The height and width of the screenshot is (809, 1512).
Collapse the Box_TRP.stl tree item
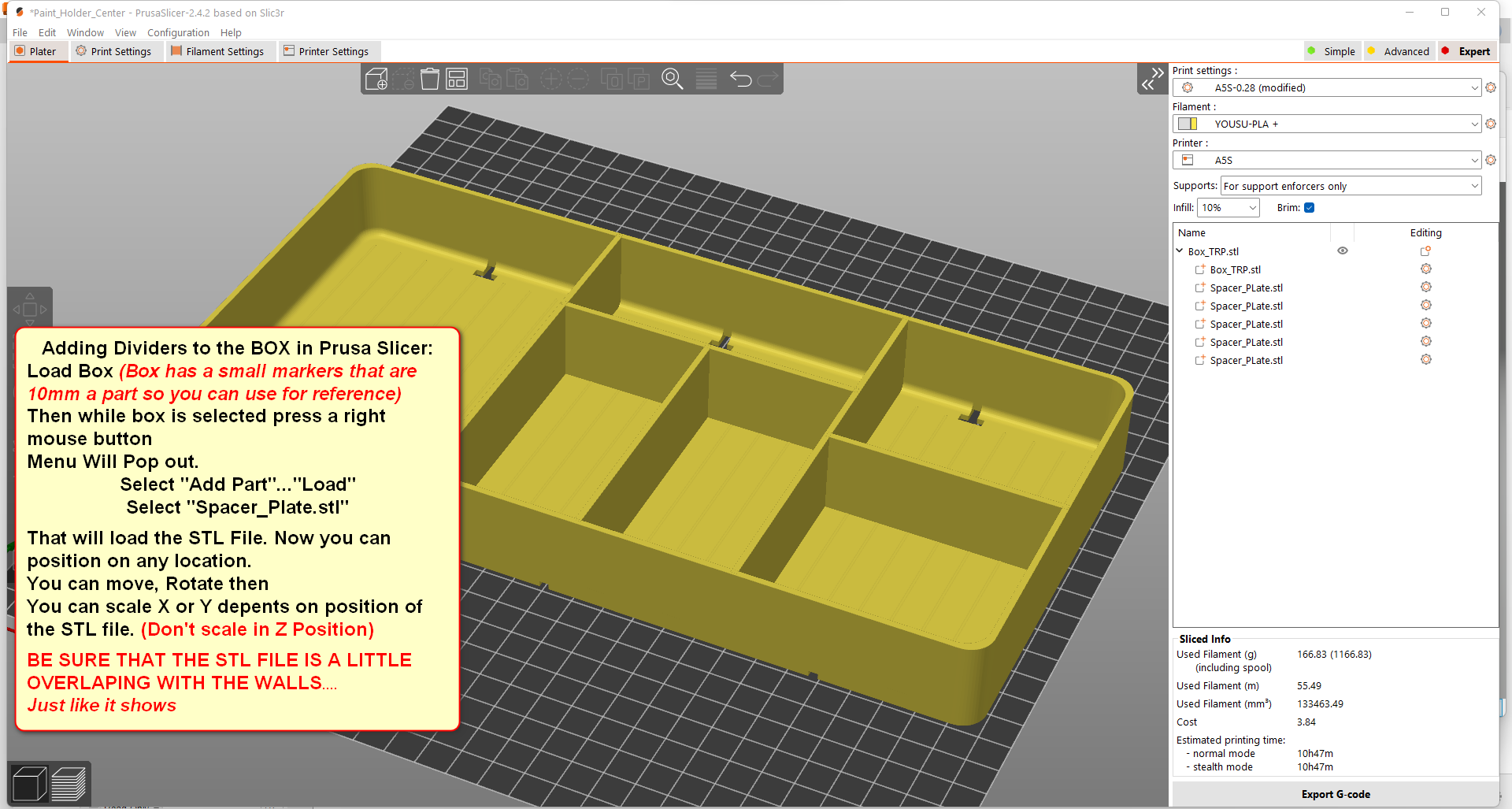(x=1179, y=250)
